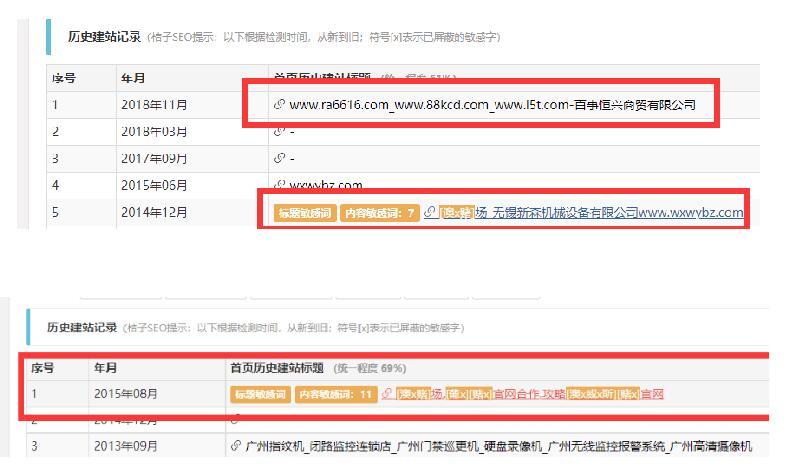Click 标题敏感词 badge in 2014年12月 row
The image size is (809, 472).
[305, 213]
